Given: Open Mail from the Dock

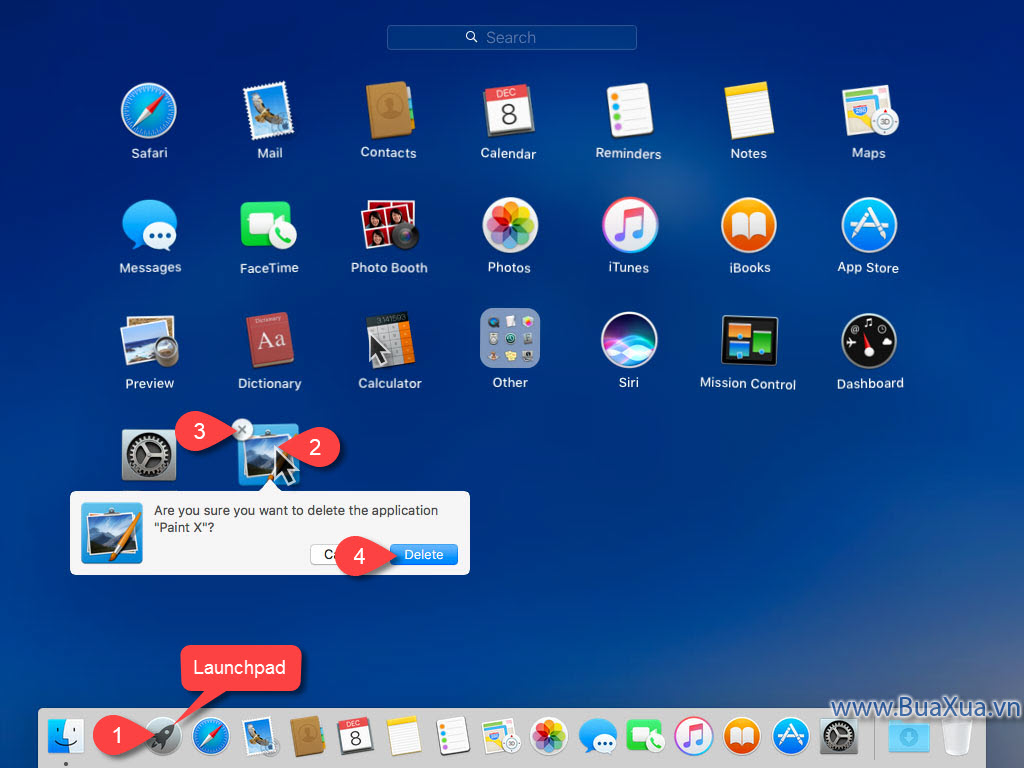Looking at the screenshot, I should 259,736.
